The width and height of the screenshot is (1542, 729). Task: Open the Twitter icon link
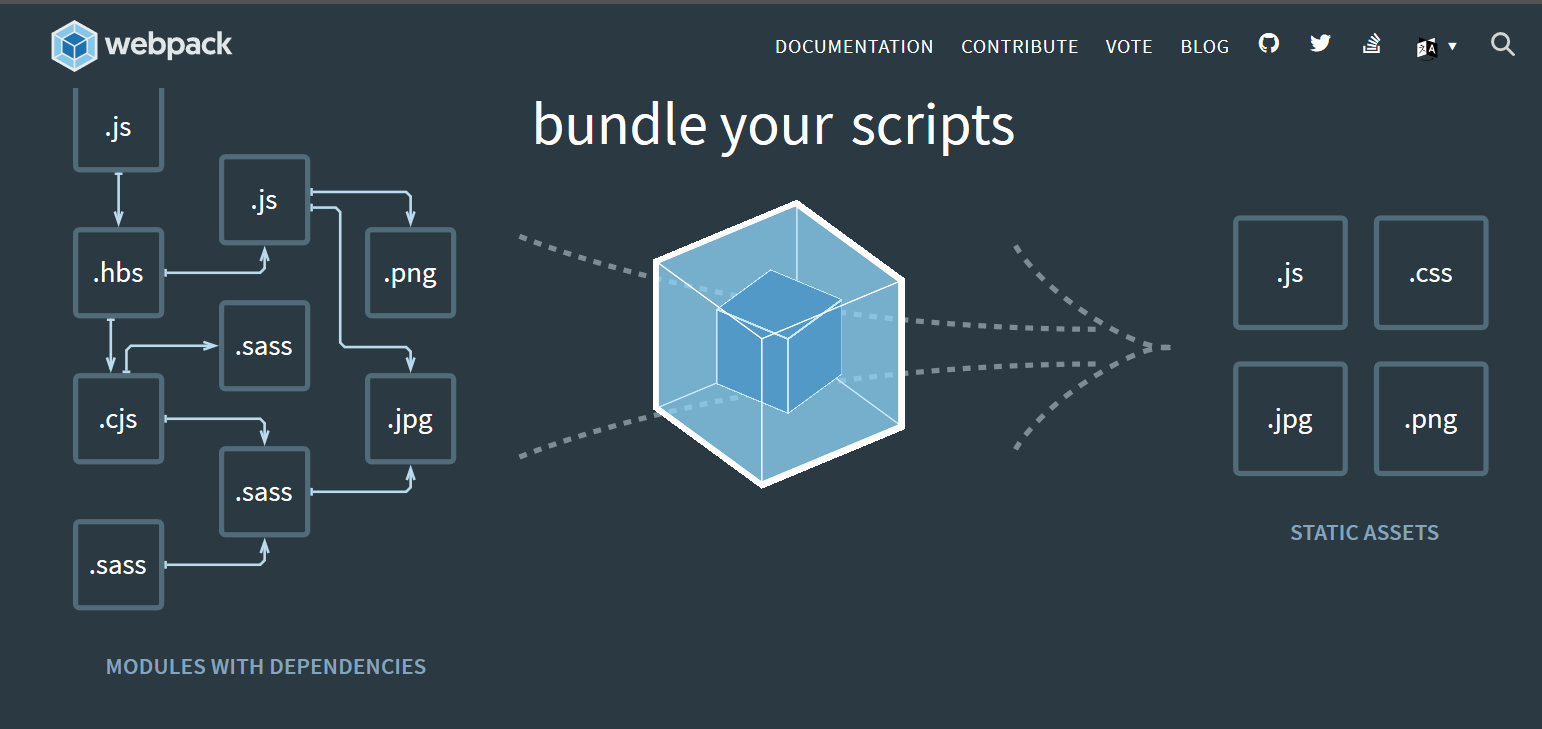[1320, 44]
